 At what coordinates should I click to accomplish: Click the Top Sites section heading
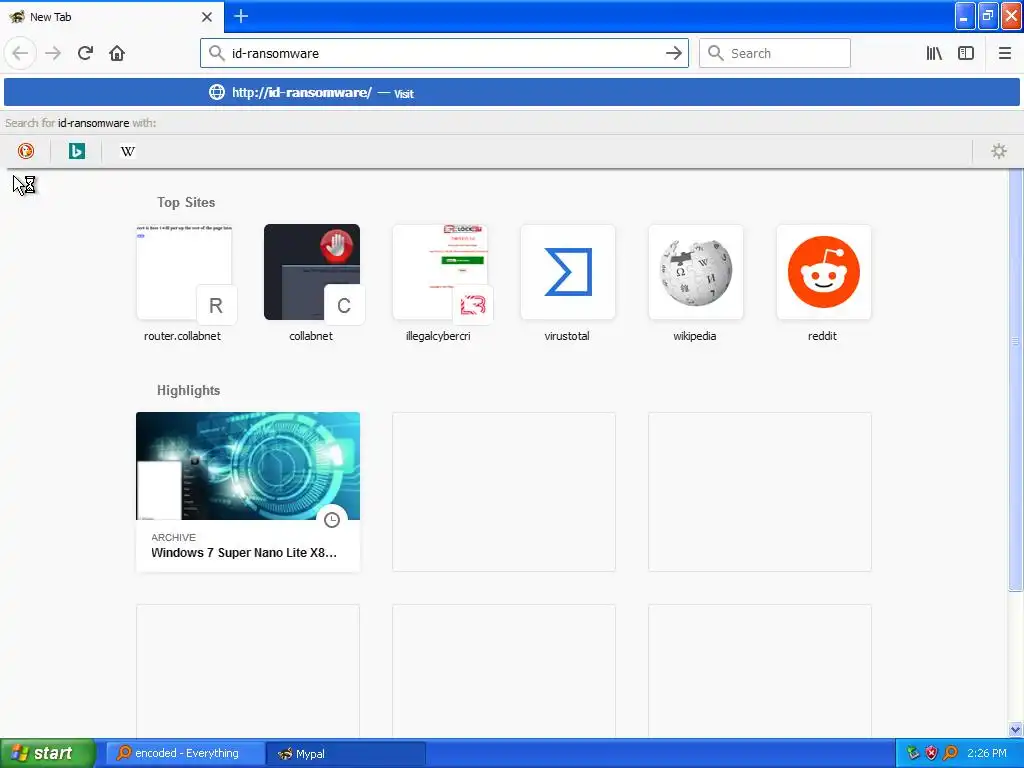pyautogui.click(x=186, y=202)
